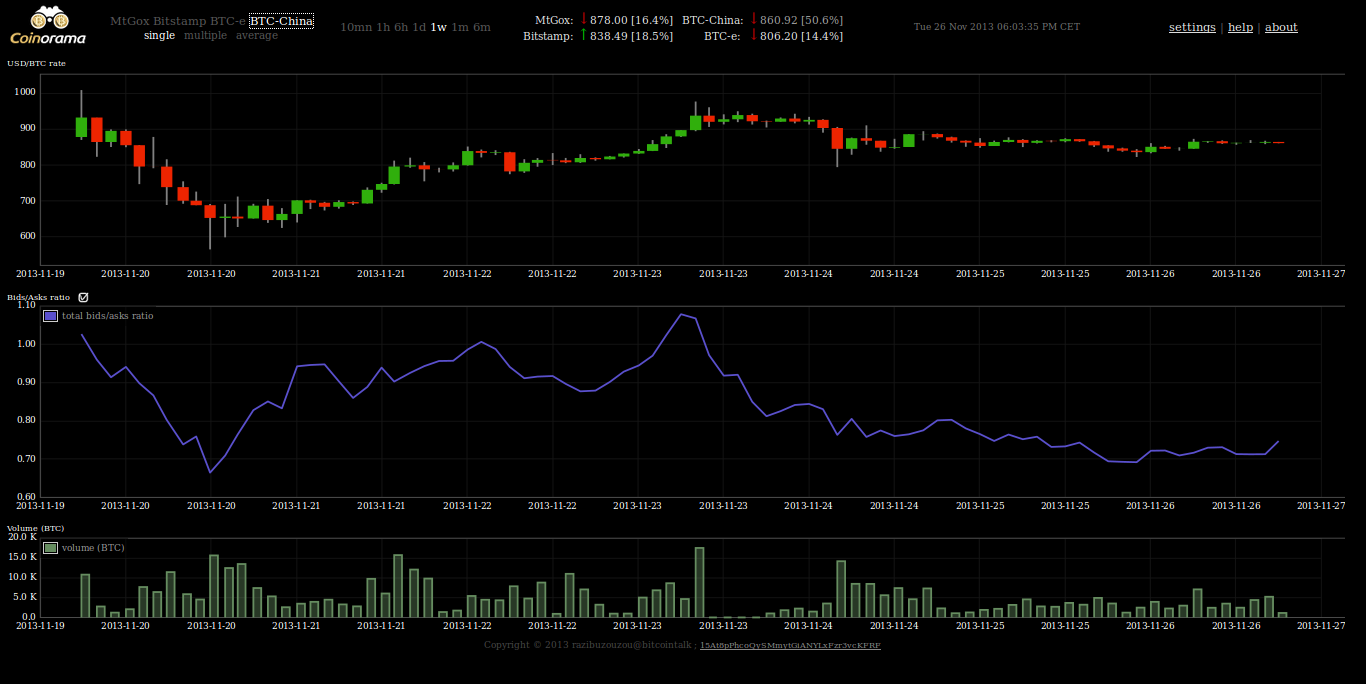Click the BTC-China price 860.92 [50.6%]

(802, 20)
